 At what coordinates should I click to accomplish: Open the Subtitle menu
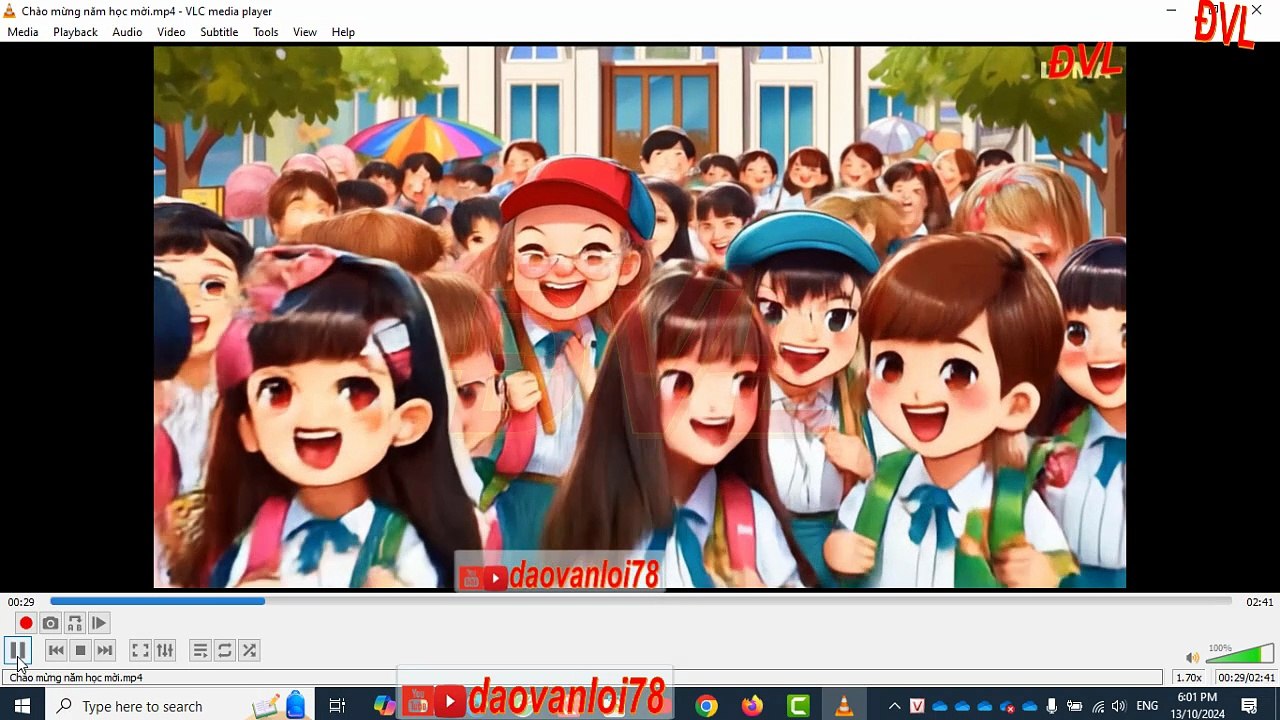[x=219, y=32]
